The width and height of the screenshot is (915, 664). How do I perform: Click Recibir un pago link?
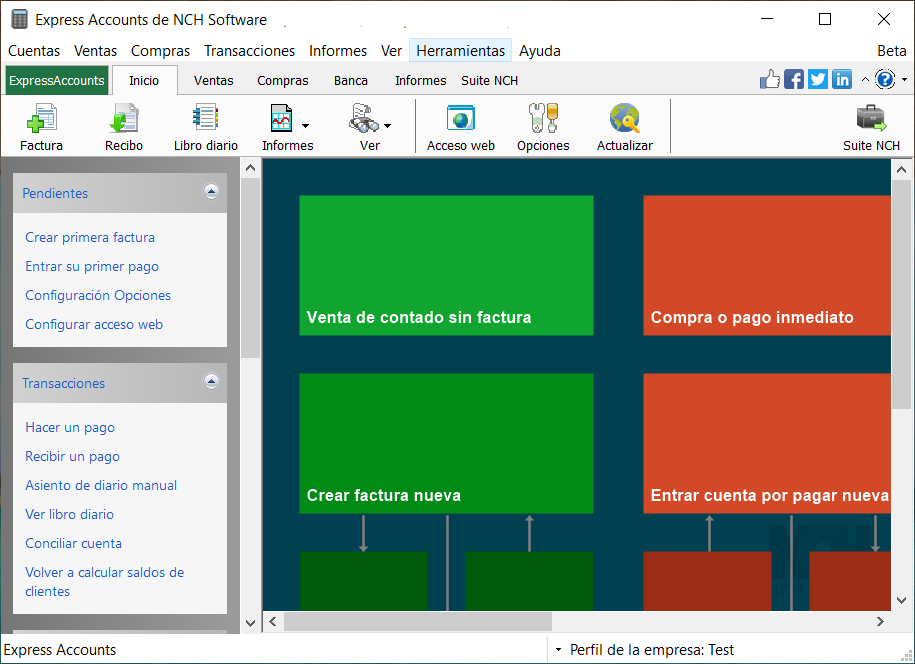tap(72, 457)
